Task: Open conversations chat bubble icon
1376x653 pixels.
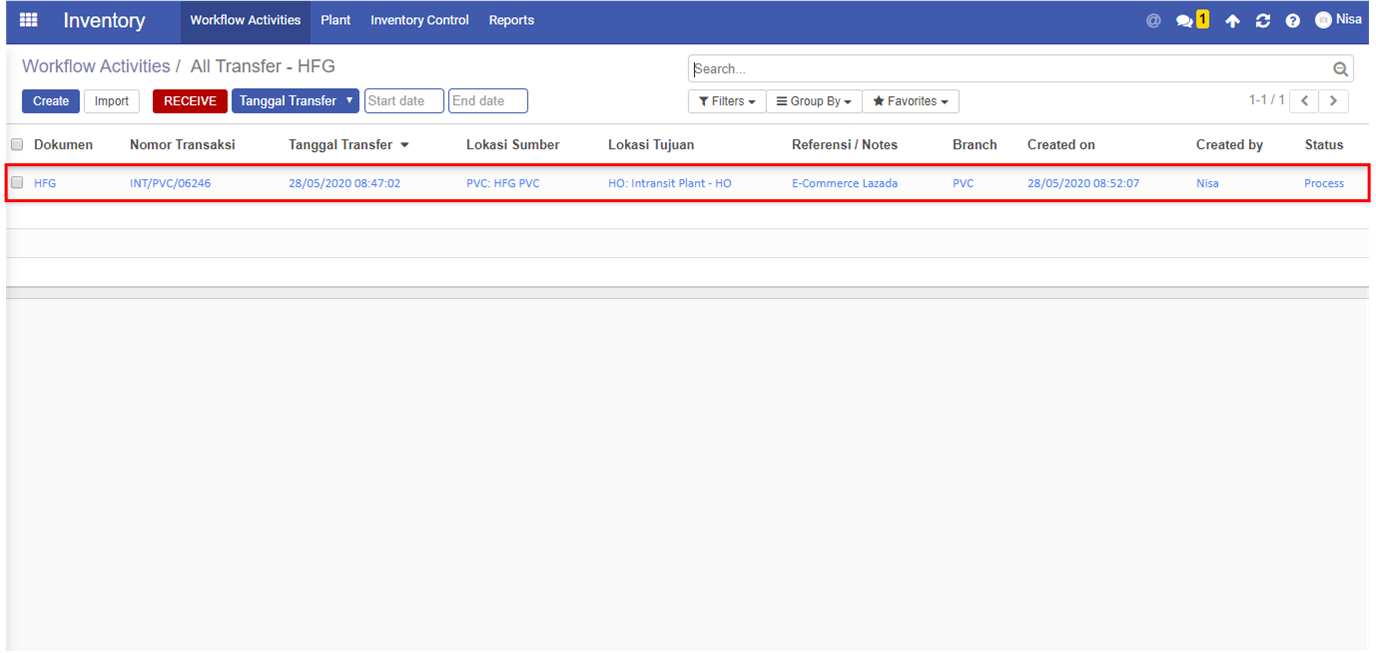Action: click(1185, 21)
